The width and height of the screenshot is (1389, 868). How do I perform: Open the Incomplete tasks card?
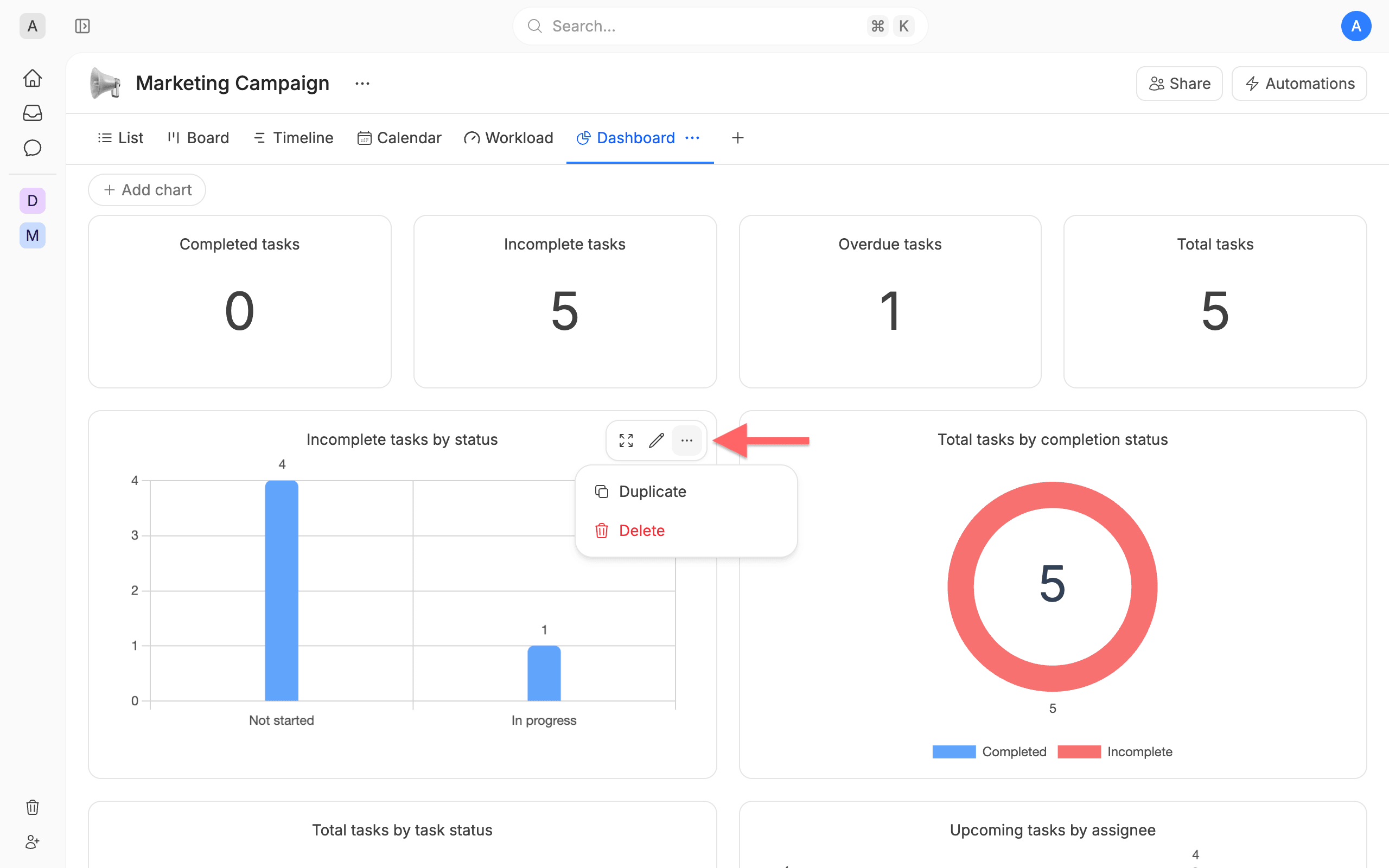coord(565,302)
